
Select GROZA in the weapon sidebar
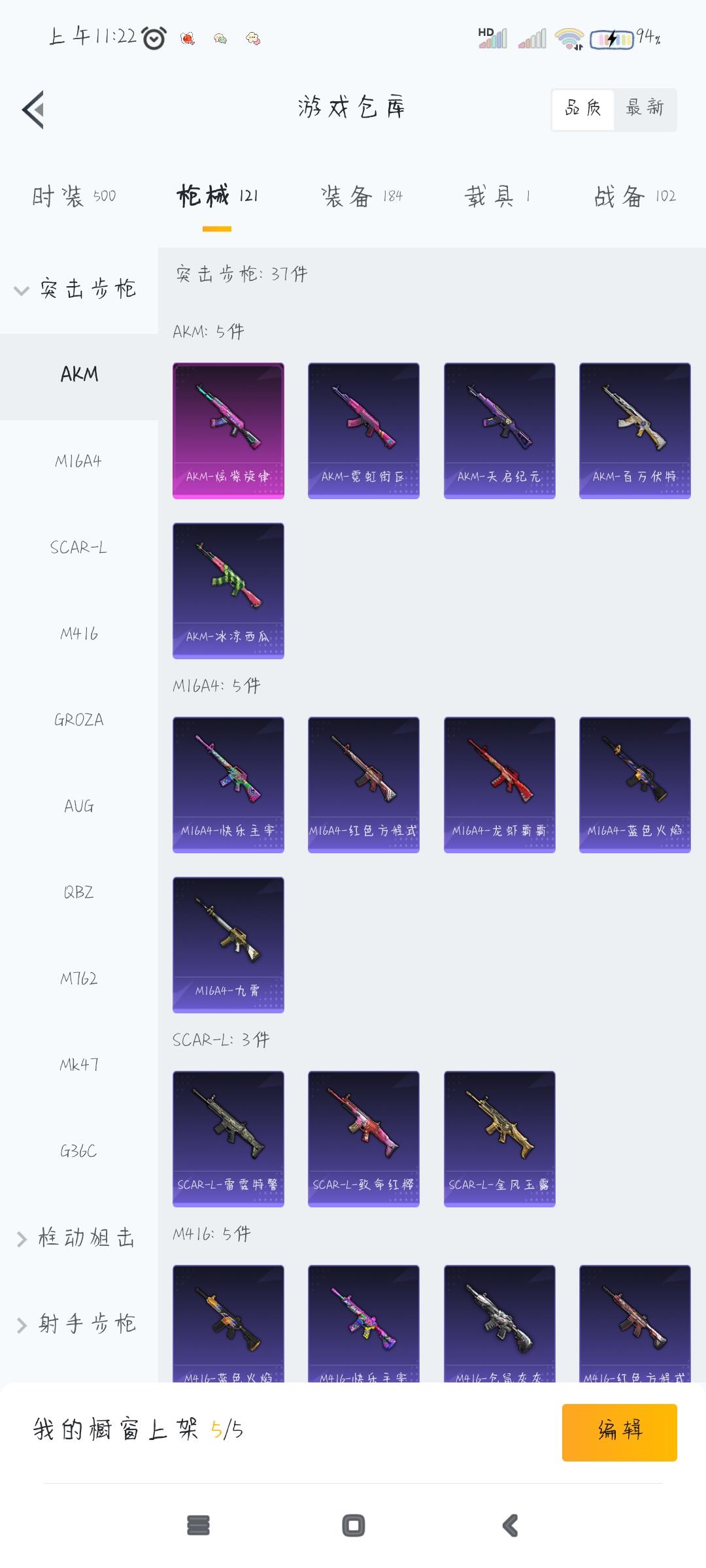point(79,720)
